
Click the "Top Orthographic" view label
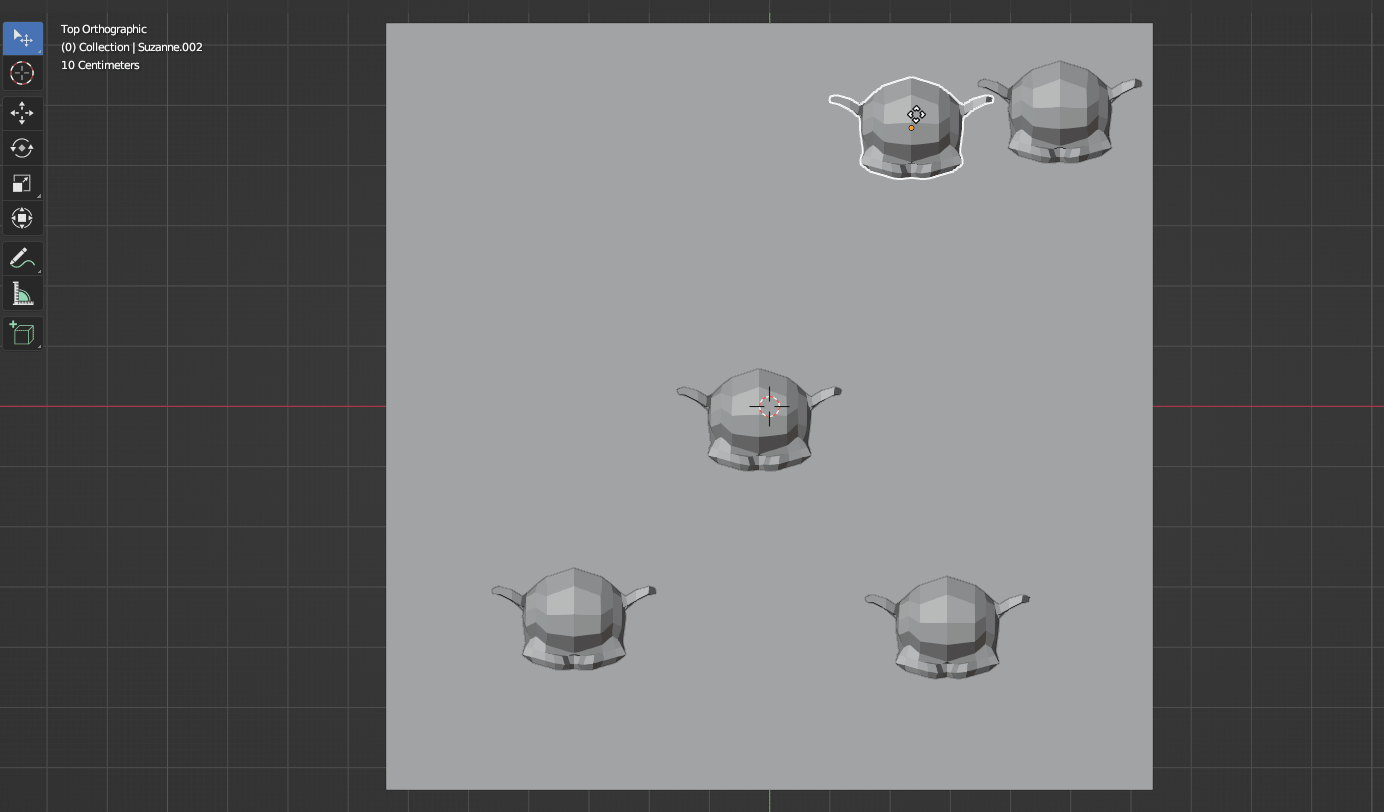pyautogui.click(x=104, y=29)
